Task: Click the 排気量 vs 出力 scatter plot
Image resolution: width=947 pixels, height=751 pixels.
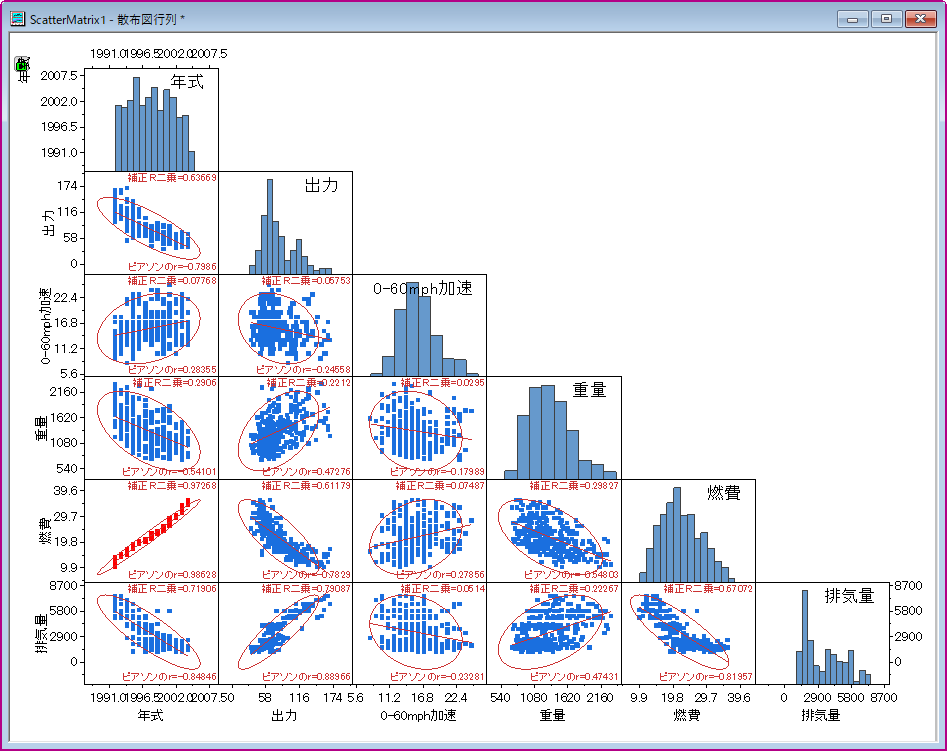Action: tap(285, 632)
